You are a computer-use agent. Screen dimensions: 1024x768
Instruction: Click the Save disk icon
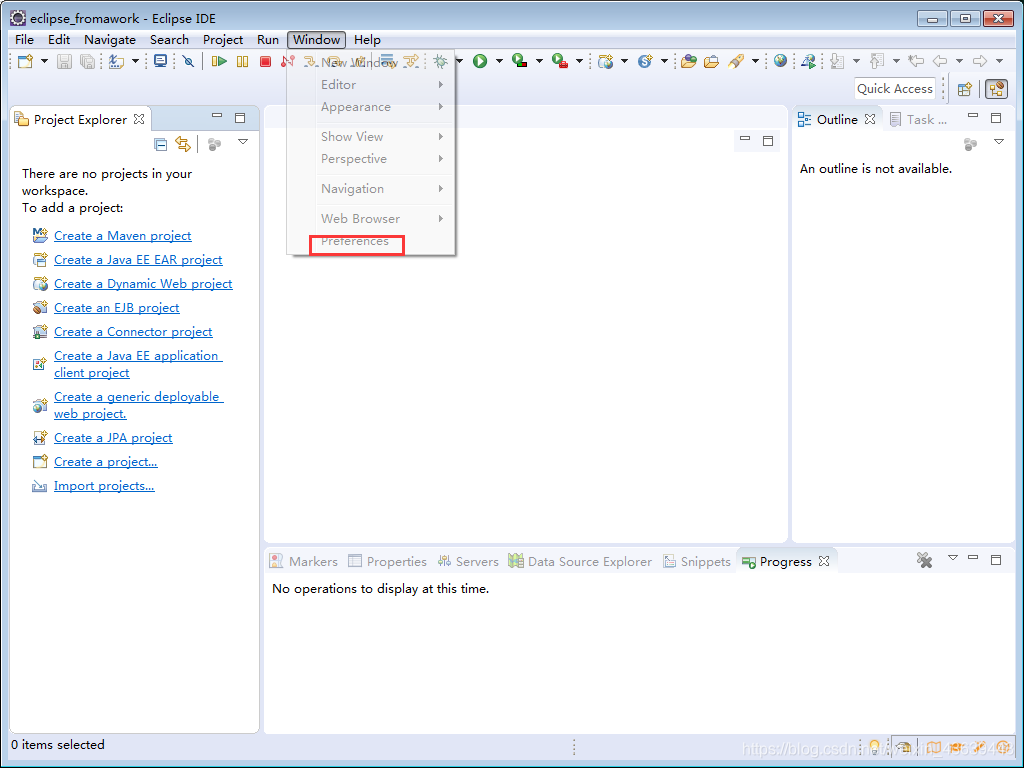click(x=64, y=61)
